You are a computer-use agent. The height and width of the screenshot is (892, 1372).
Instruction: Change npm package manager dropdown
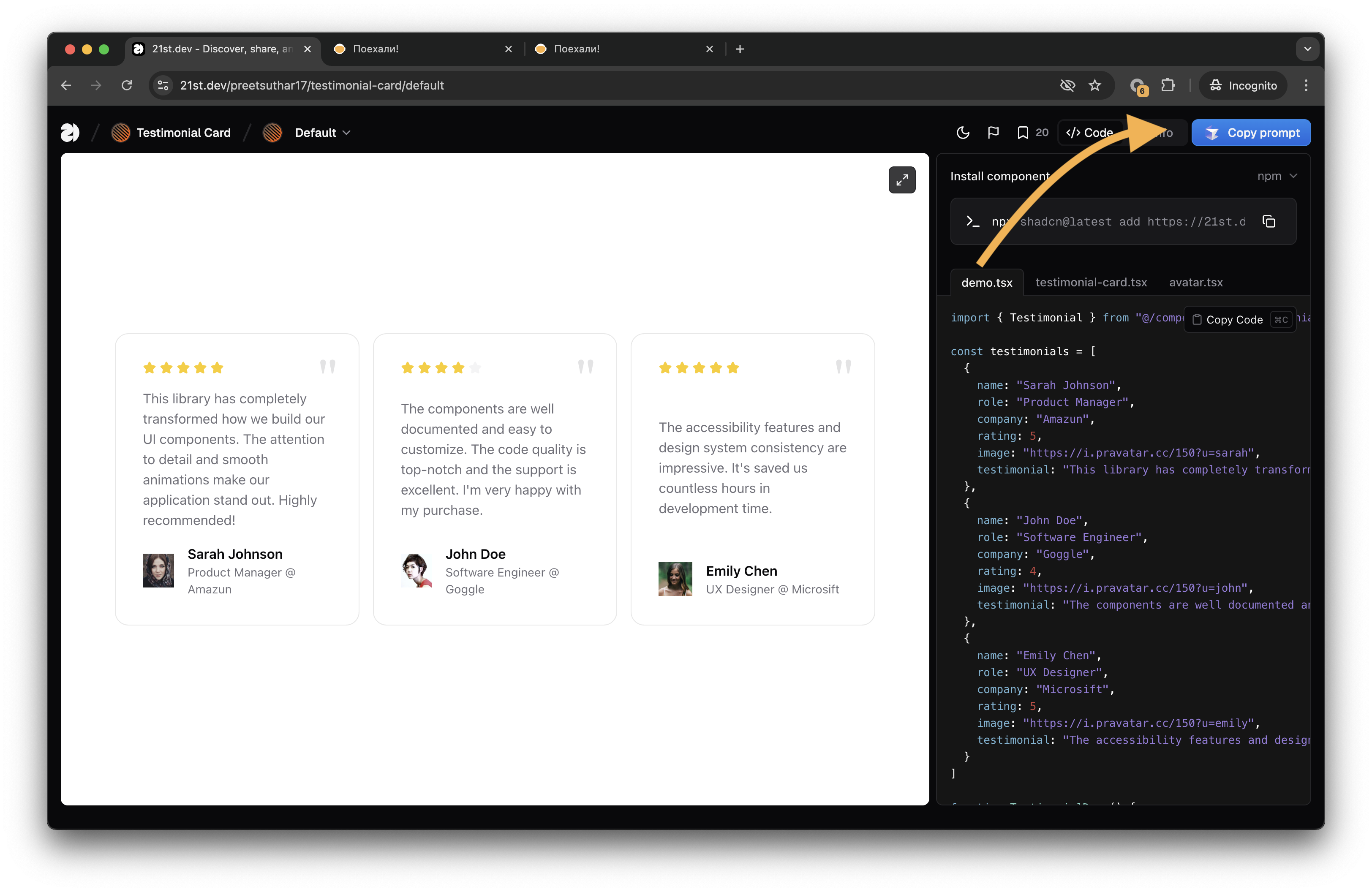(1277, 176)
